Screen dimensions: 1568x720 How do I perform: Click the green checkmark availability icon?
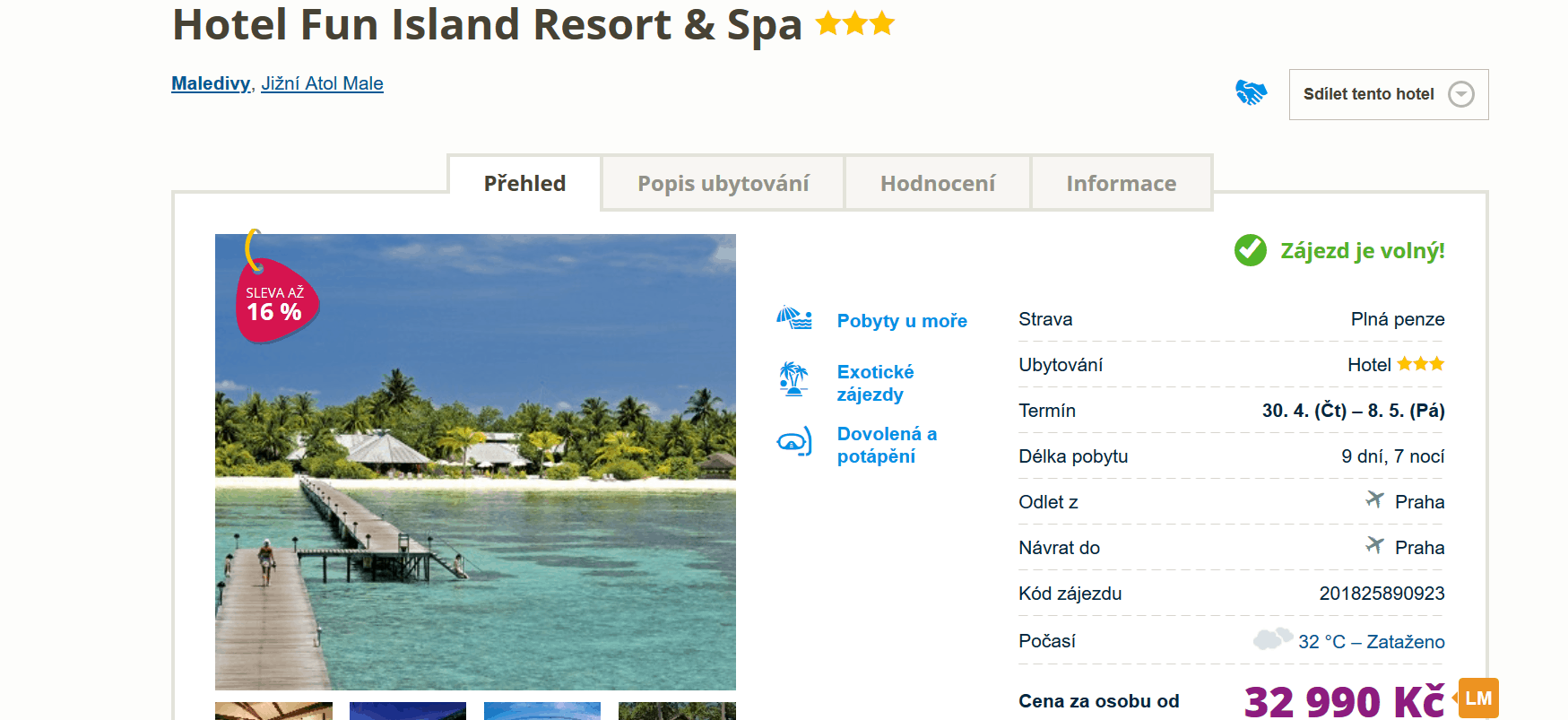(1250, 250)
